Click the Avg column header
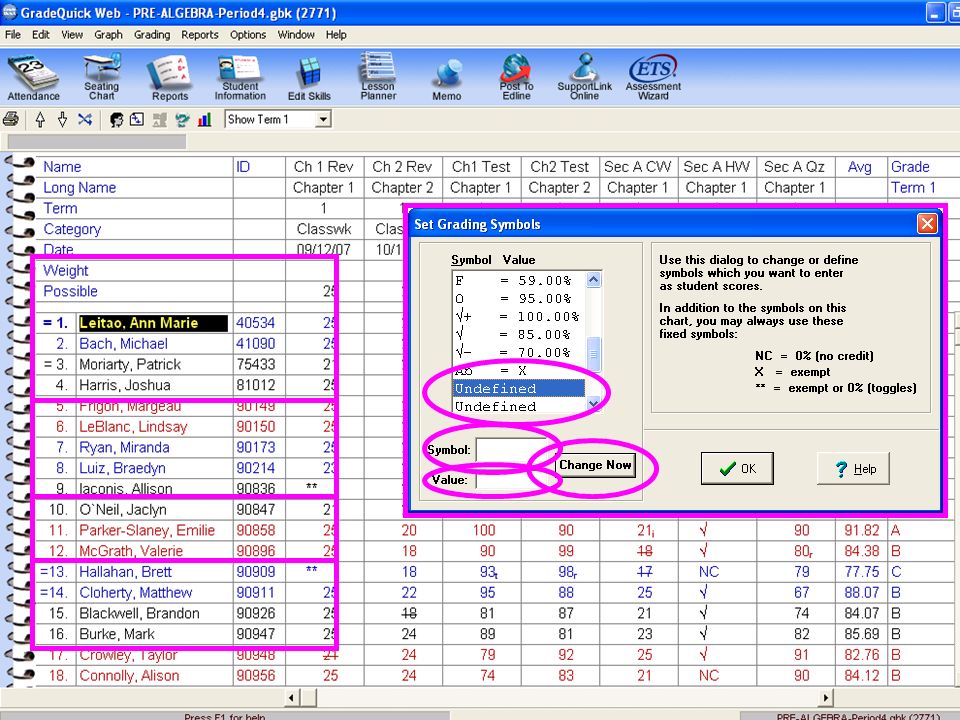This screenshot has width=960, height=720. [860, 167]
